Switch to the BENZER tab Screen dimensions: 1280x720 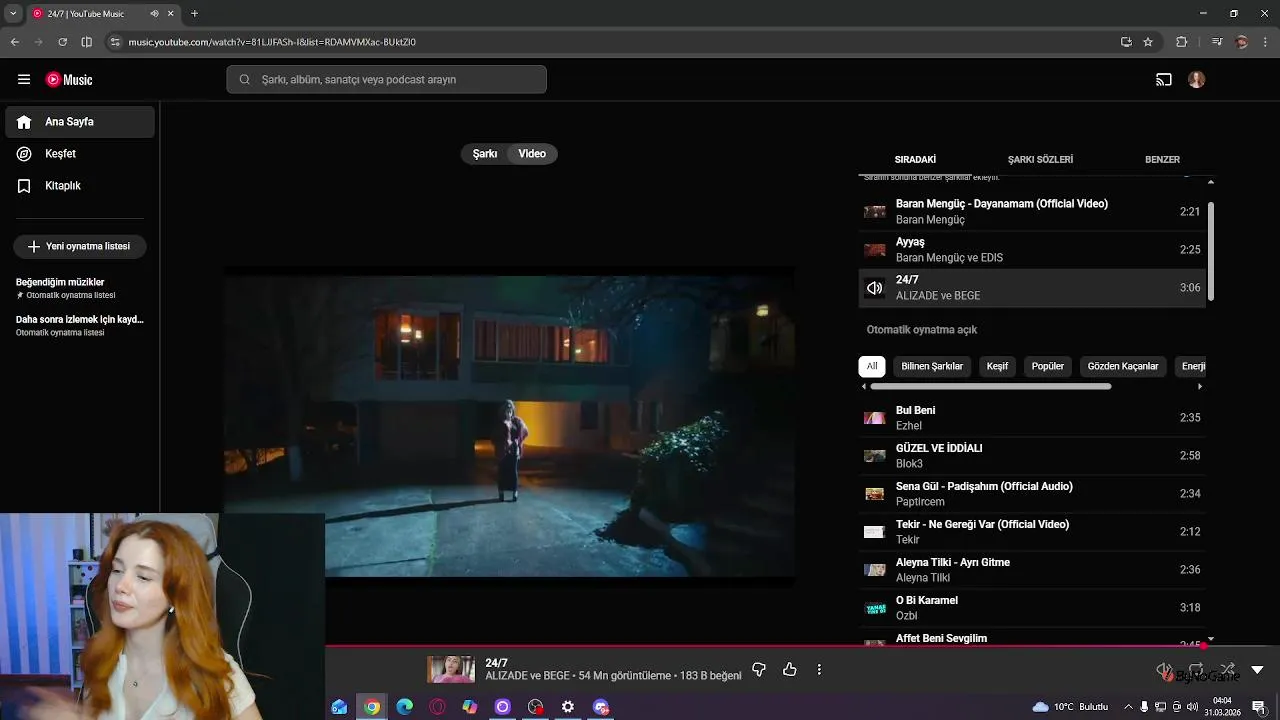pos(1162,160)
